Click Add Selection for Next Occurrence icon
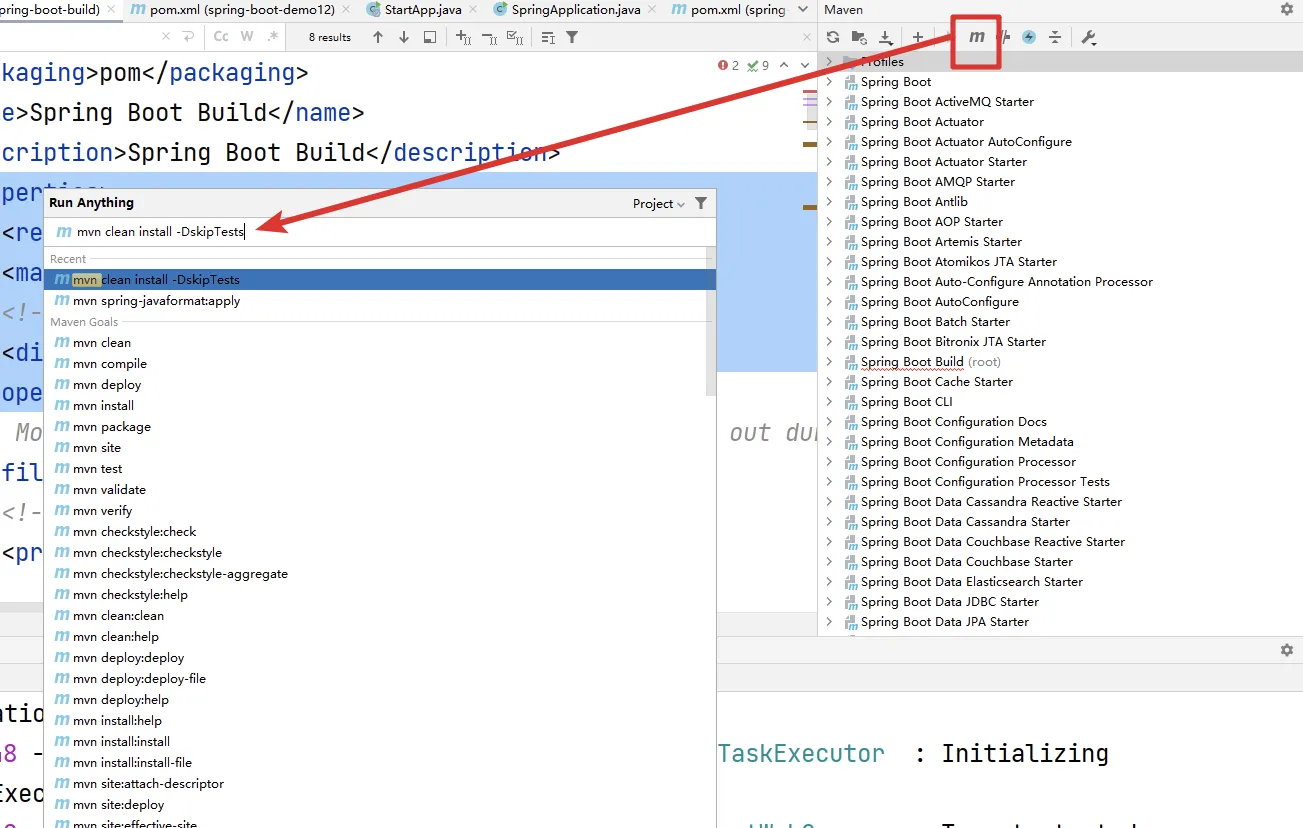1303x828 pixels. point(464,37)
